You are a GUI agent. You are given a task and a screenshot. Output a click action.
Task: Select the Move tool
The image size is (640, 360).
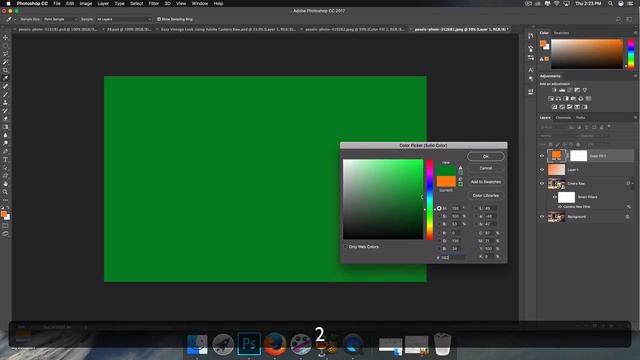click(x=5, y=38)
